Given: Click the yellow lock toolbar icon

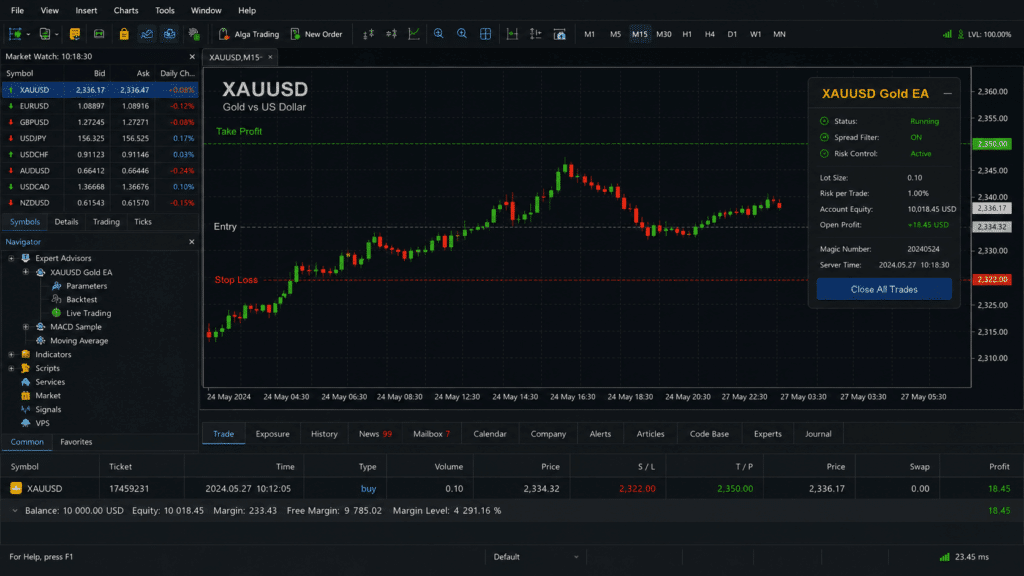Looking at the screenshot, I should tap(123, 34).
